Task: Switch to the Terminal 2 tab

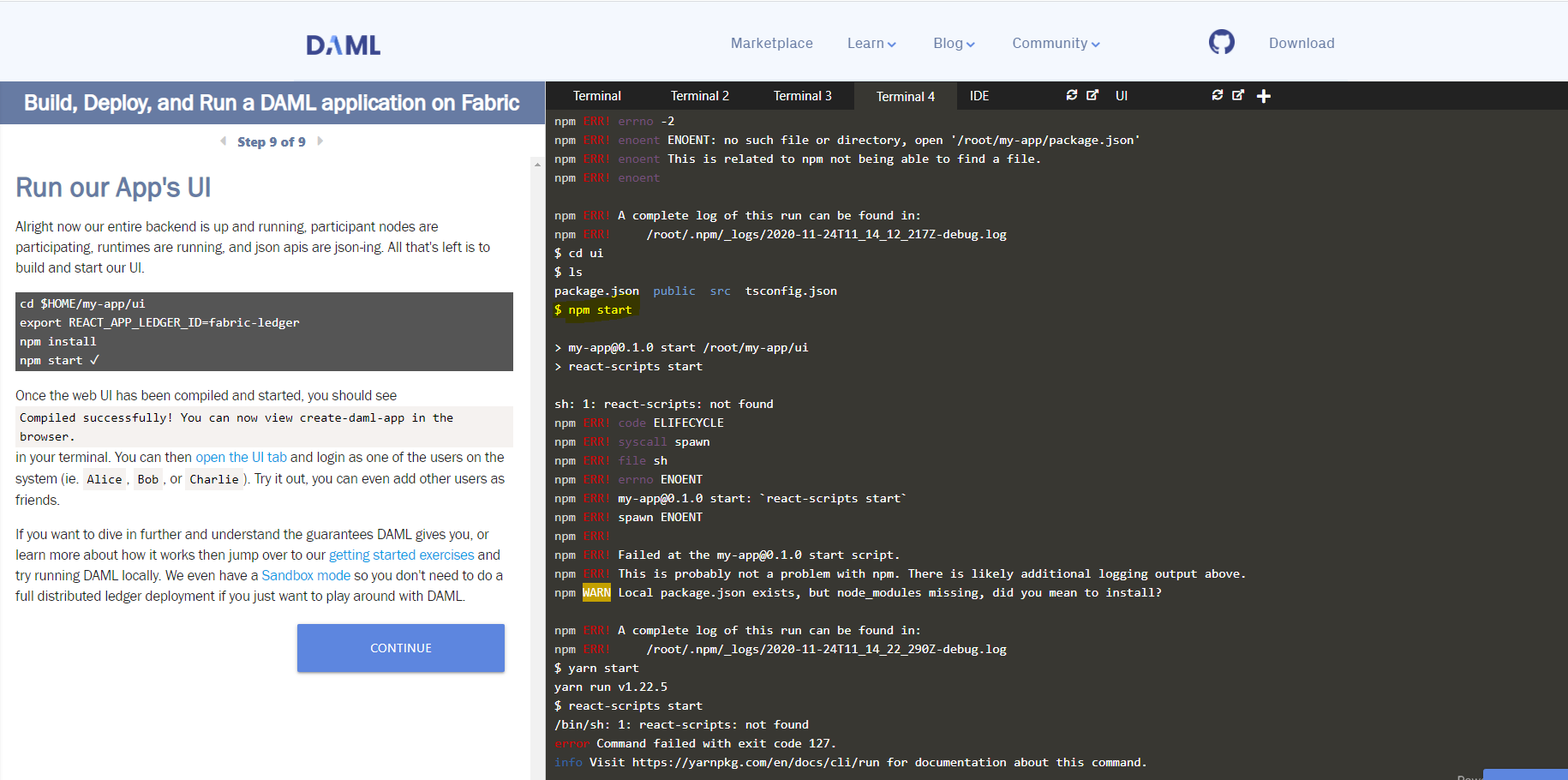Action: (699, 96)
